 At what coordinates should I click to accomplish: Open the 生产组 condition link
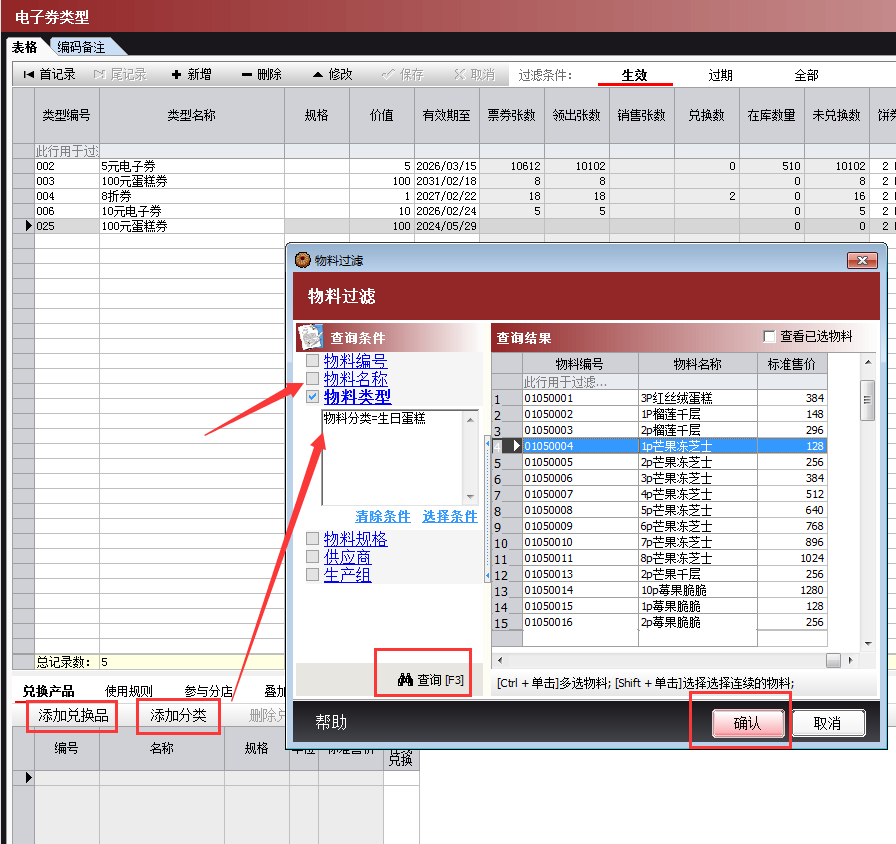347,575
